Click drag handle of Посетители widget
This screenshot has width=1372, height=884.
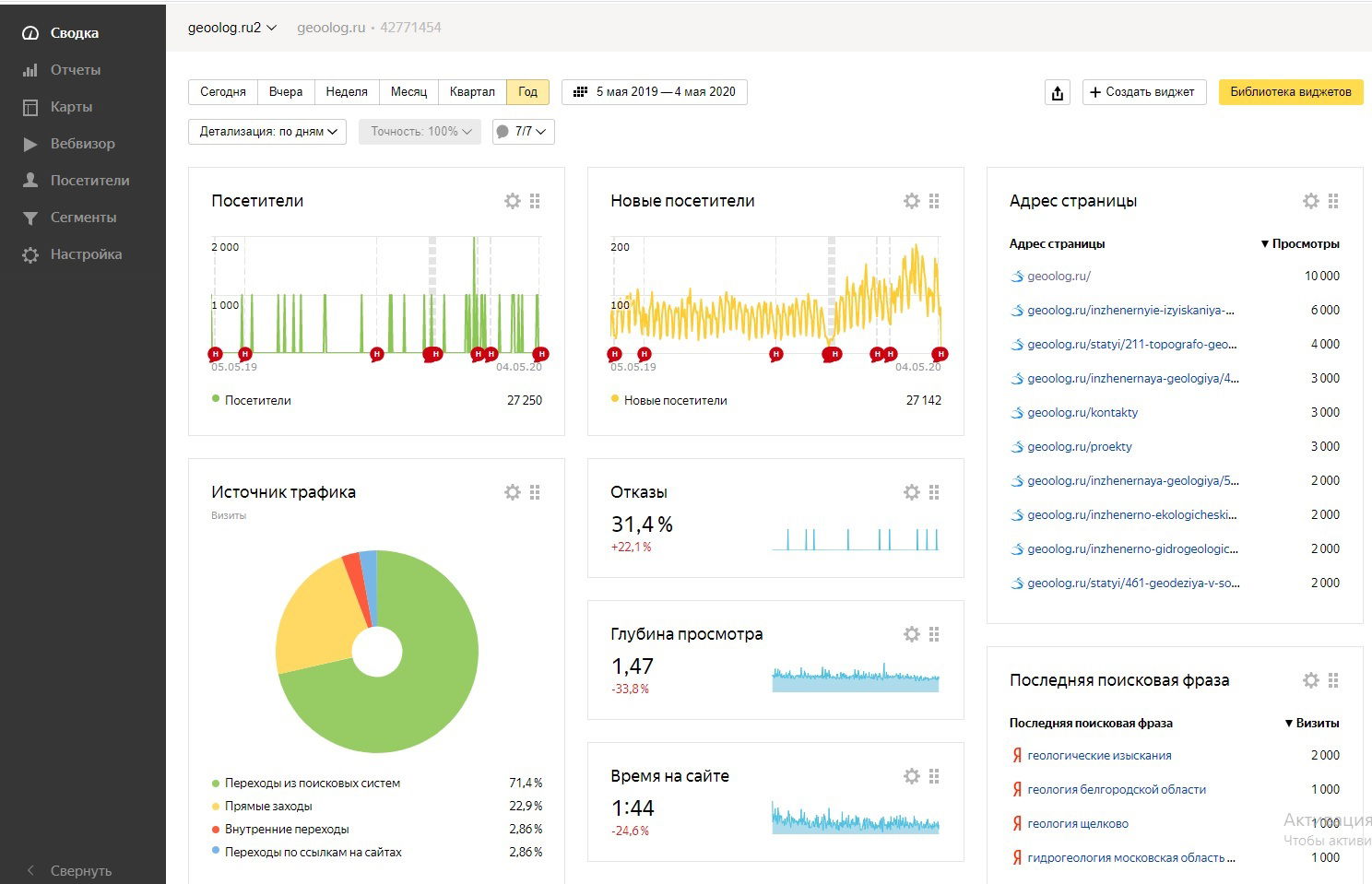pyautogui.click(x=535, y=201)
